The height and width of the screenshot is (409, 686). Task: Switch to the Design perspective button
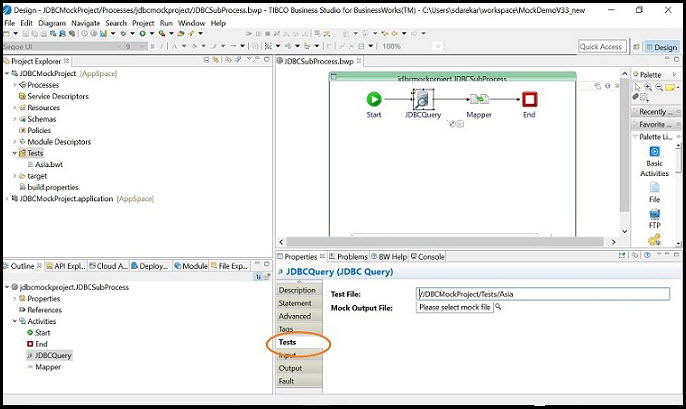[660, 47]
